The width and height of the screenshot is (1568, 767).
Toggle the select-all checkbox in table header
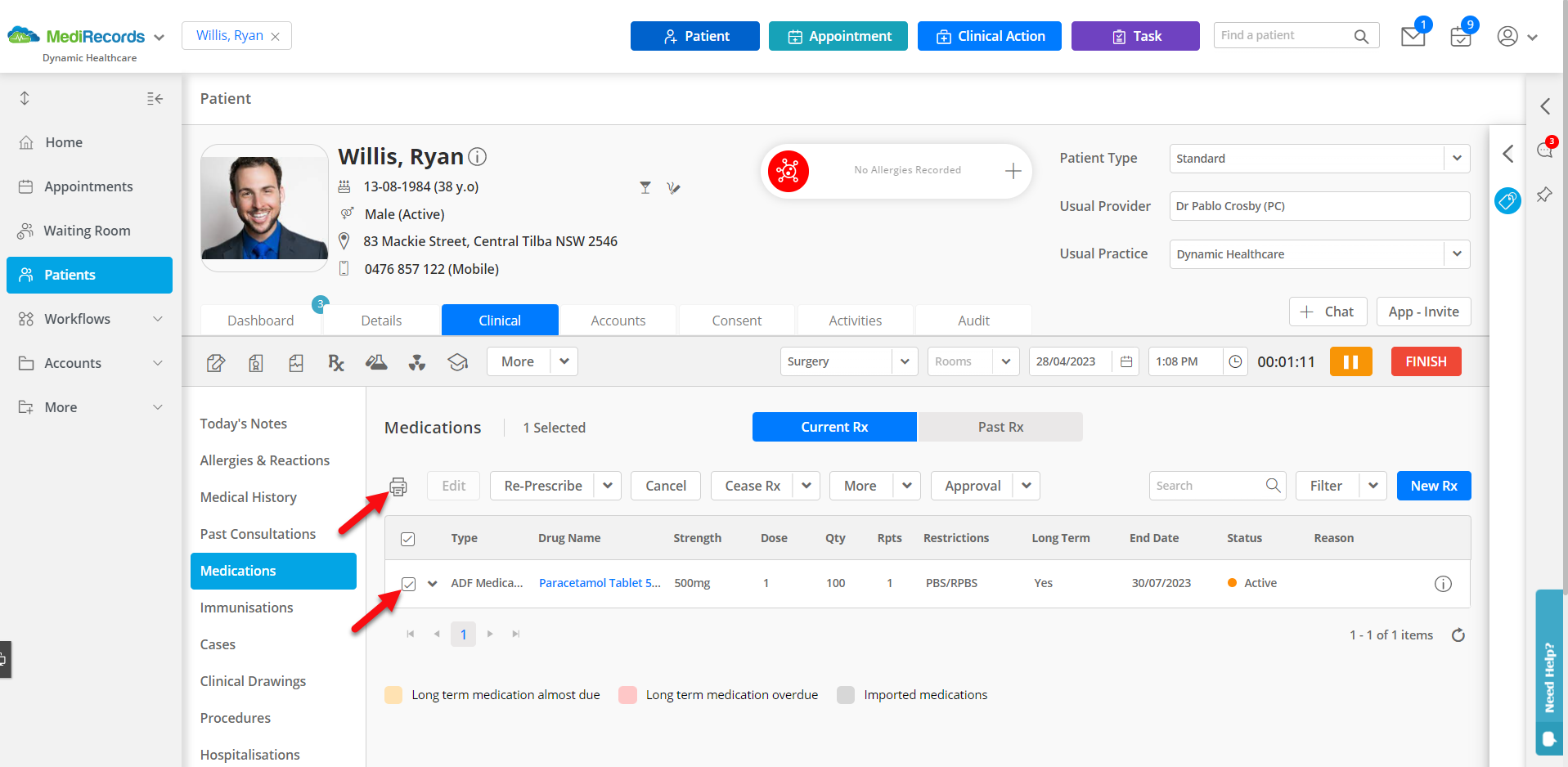click(x=407, y=539)
